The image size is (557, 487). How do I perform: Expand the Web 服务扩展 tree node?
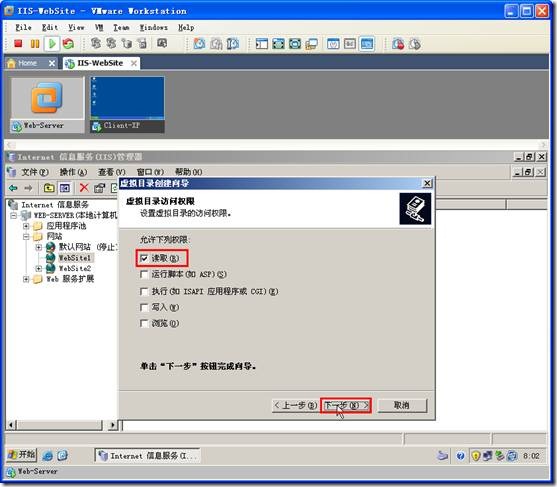(x=26, y=279)
